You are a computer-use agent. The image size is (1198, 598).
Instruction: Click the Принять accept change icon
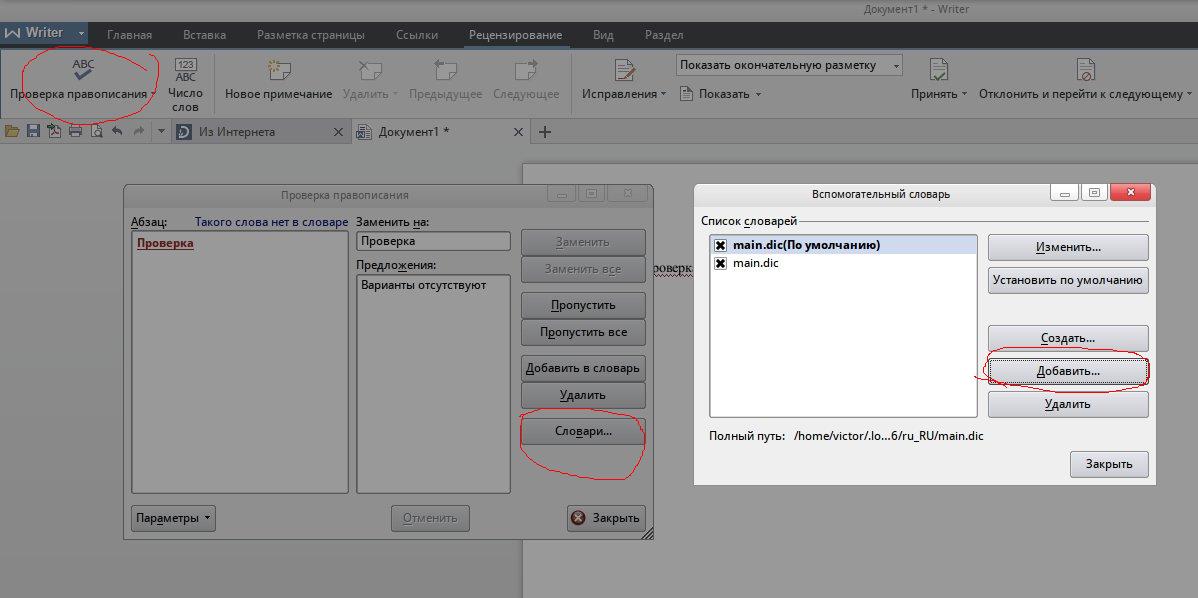(x=938, y=70)
